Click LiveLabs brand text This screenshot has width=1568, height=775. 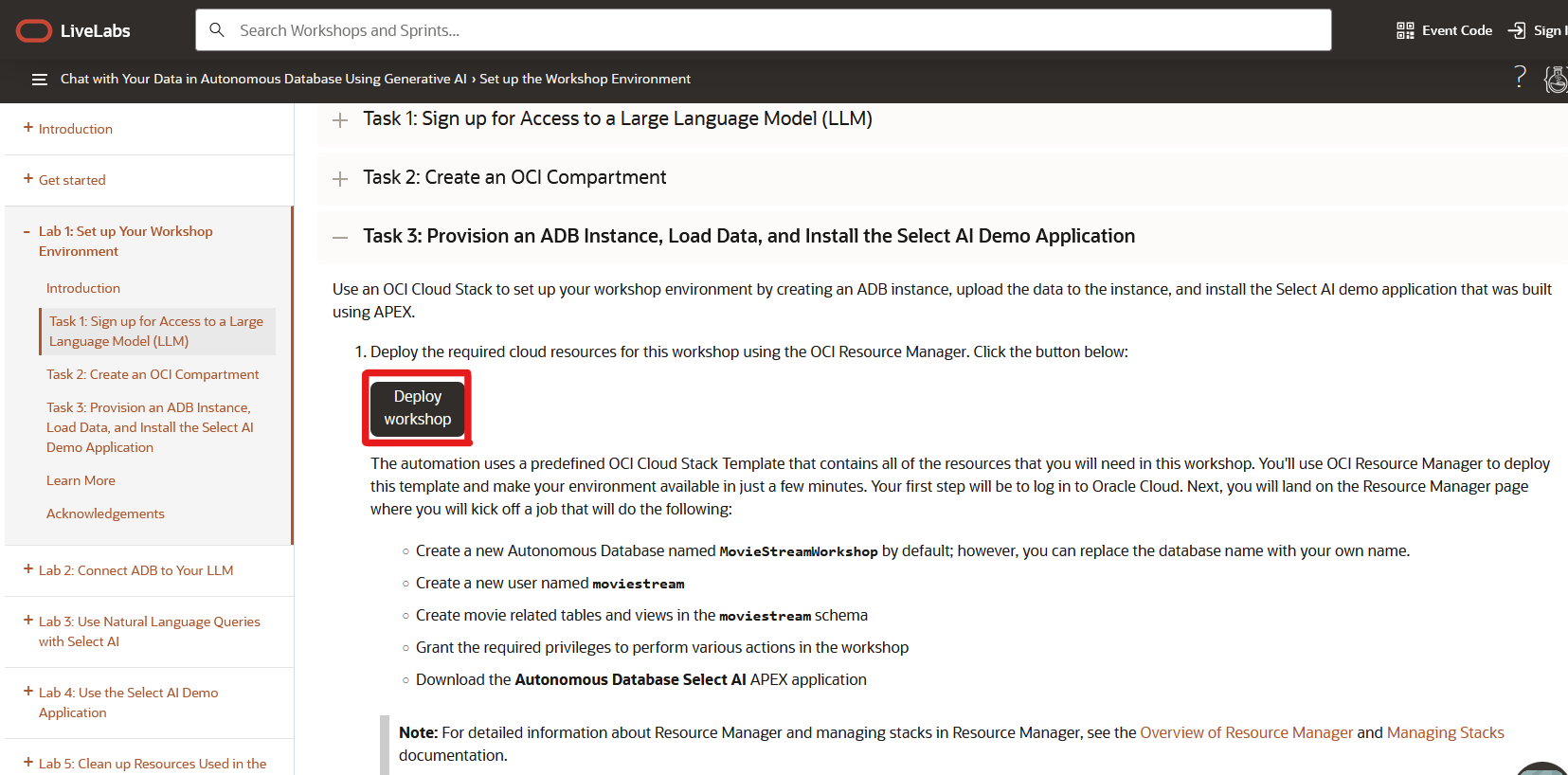pyautogui.click(x=96, y=31)
